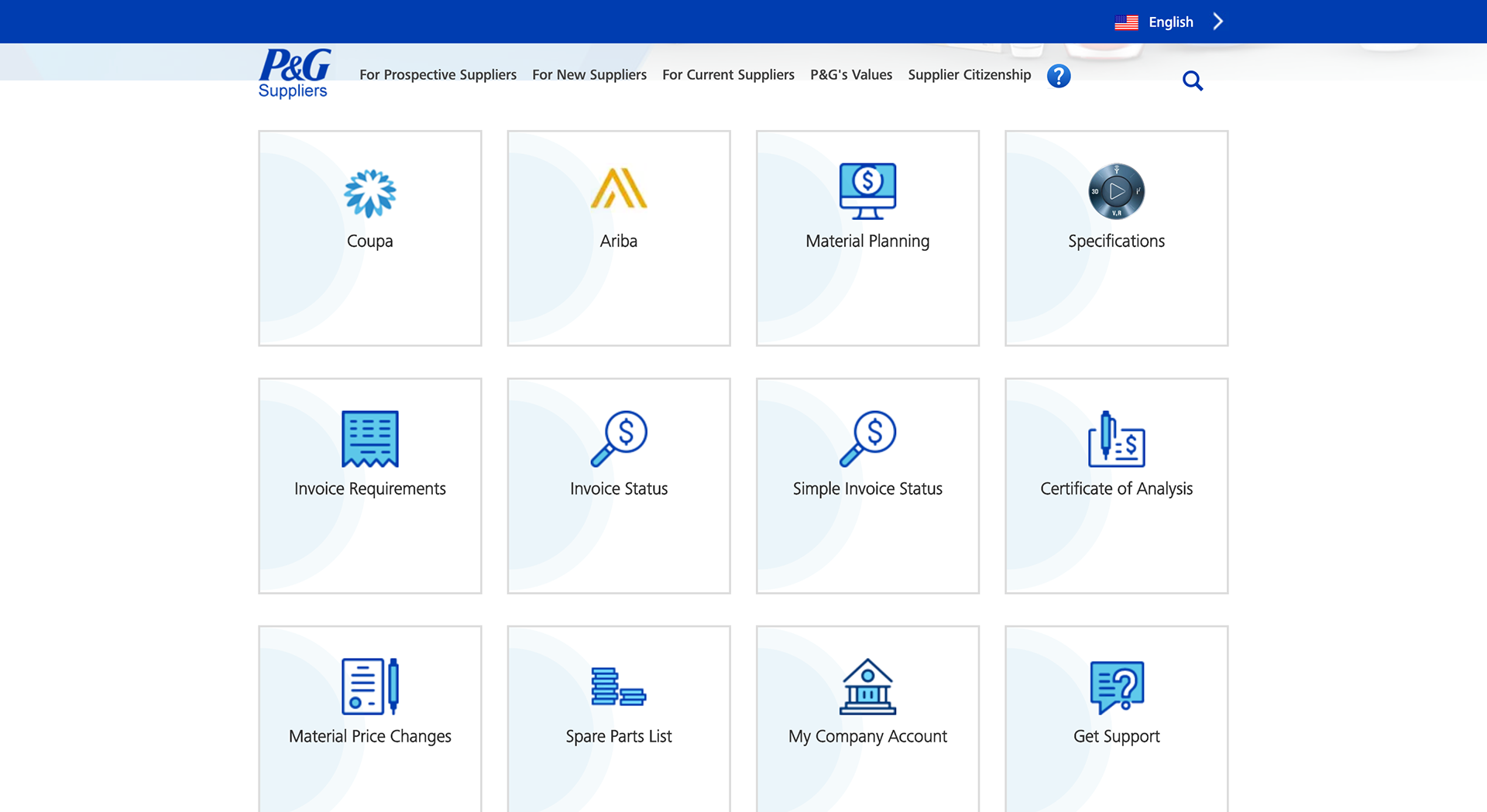Click the Material Planning monitor icon
This screenshot has width=1487, height=812.
[x=867, y=191]
